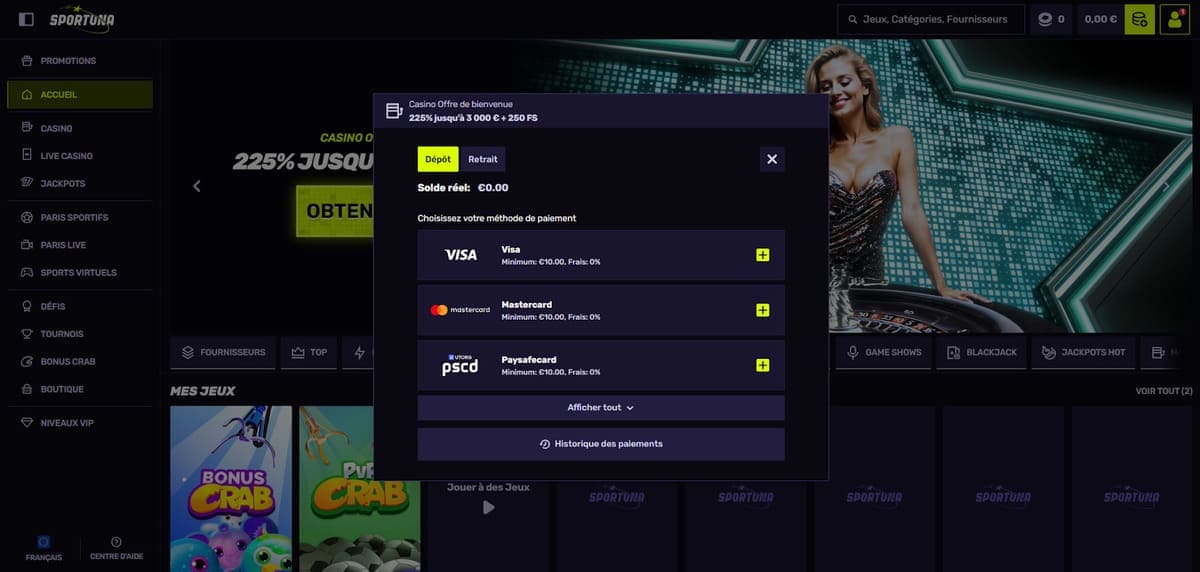This screenshot has height=572, width=1200.
Task: Open Boutique in the sidebar
Action: pos(80,389)
